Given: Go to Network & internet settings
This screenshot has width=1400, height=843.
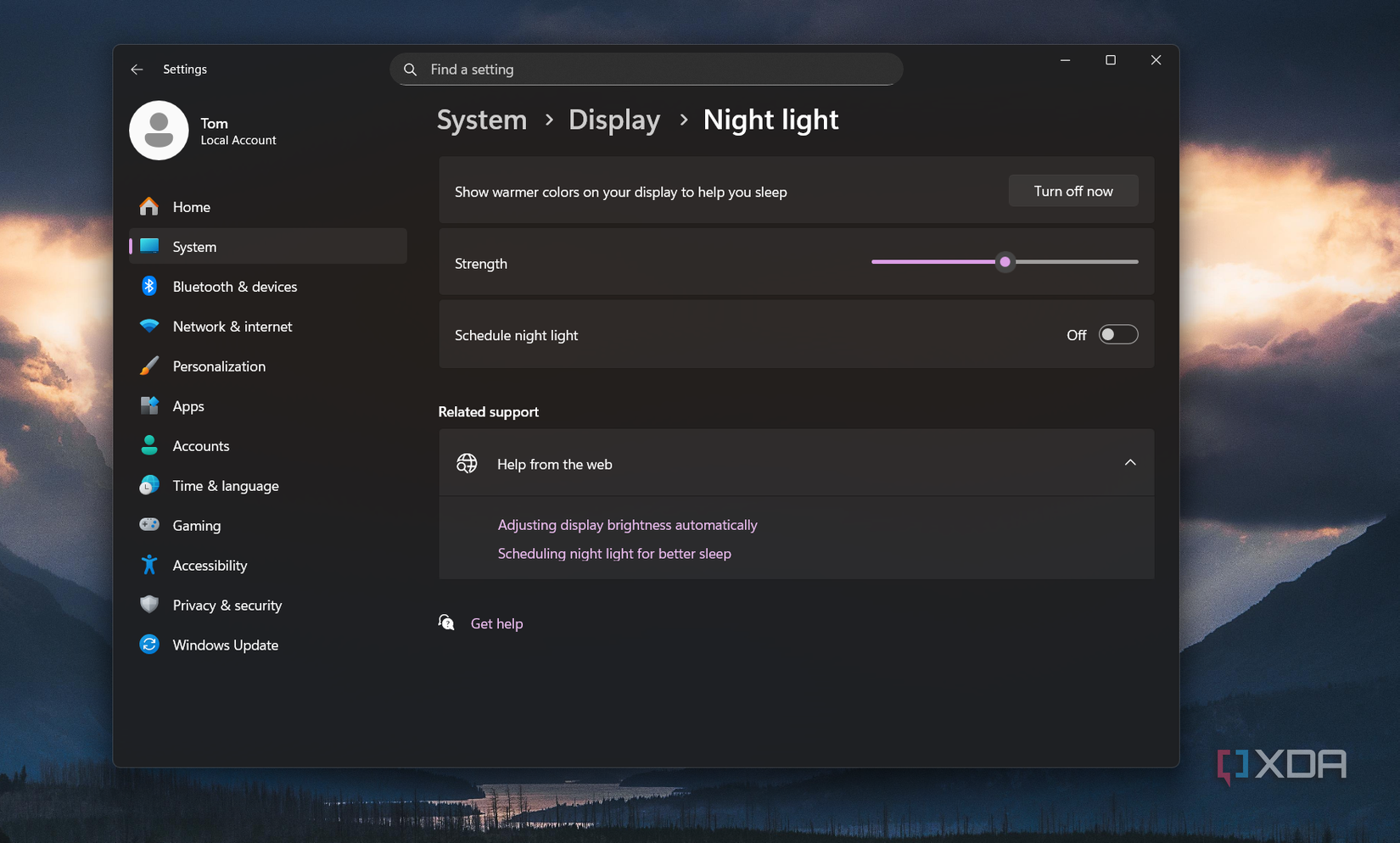Looking at the screenshot, I should coord(268,326).
